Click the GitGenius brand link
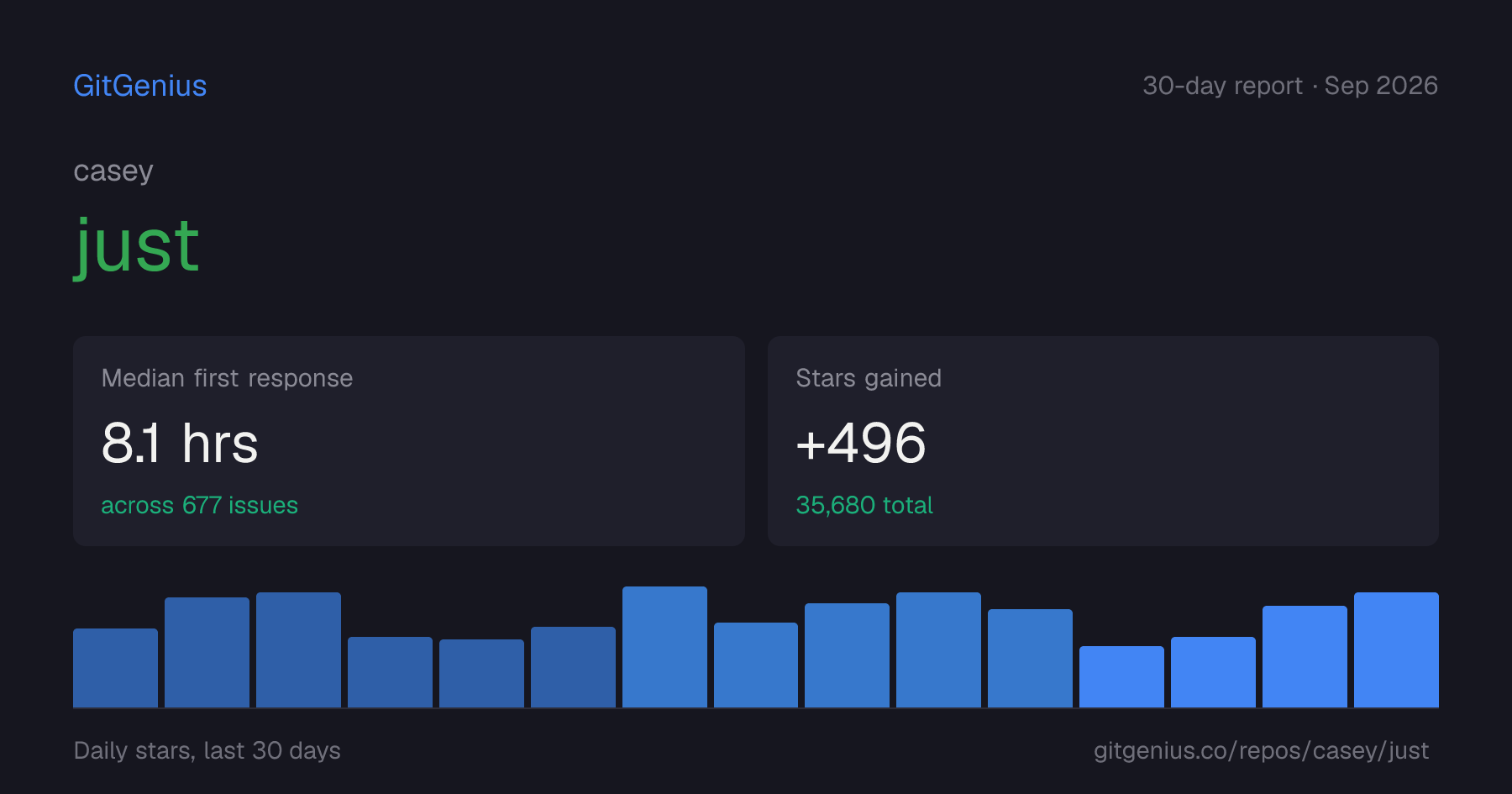Image resolution: width=1512 pixels, height=794 pixels. [140, 86]
